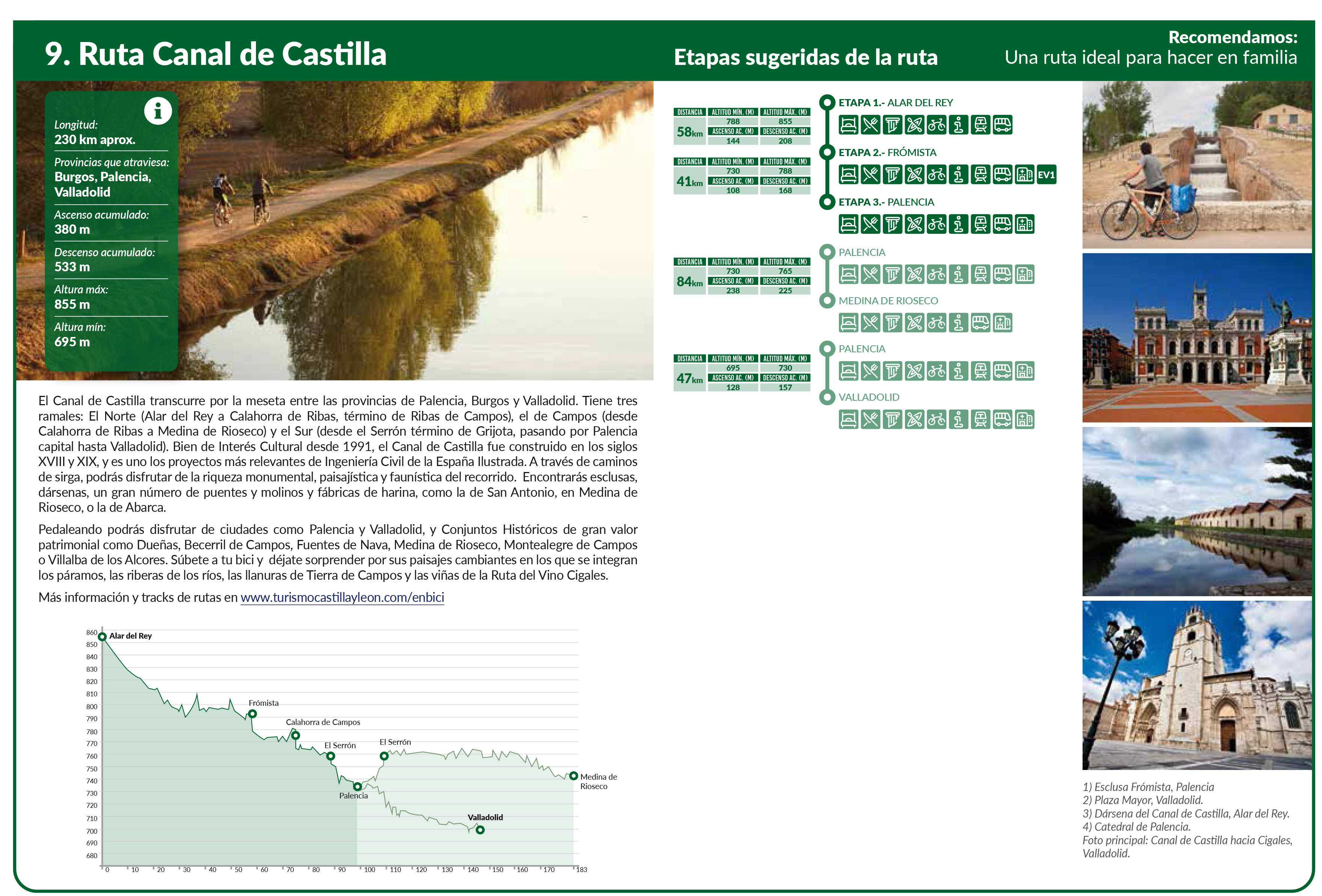Click the kayak icon under Etapa 1 Alar del Rey
This screenshot has height=896, width=1322.
tap(914, 125)
